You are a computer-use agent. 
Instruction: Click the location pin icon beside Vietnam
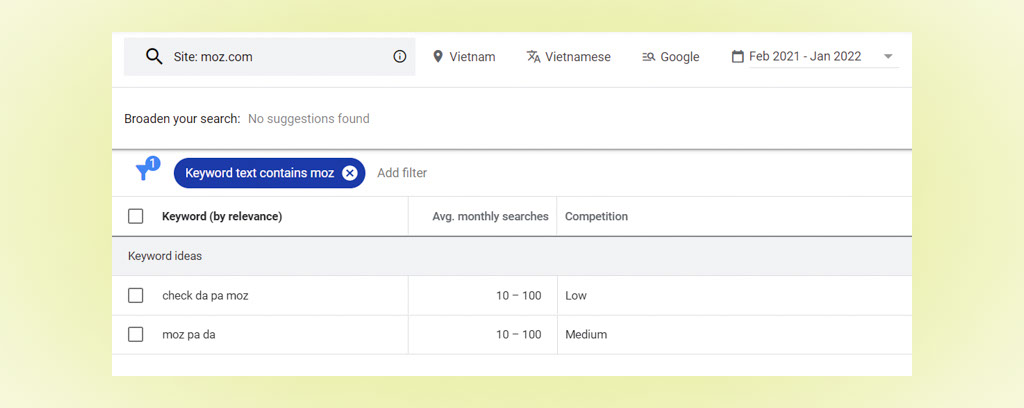[x=438, y=57]
